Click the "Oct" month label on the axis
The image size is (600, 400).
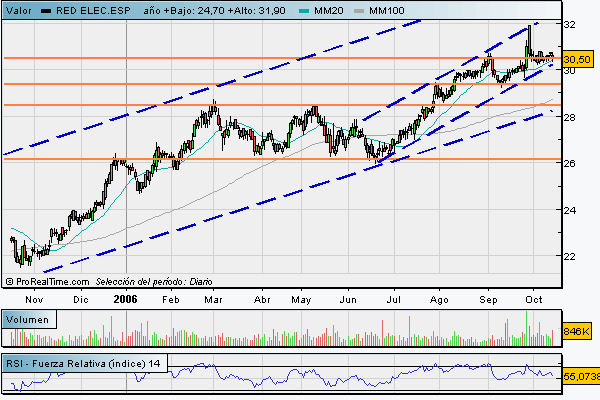click(534, 300)
